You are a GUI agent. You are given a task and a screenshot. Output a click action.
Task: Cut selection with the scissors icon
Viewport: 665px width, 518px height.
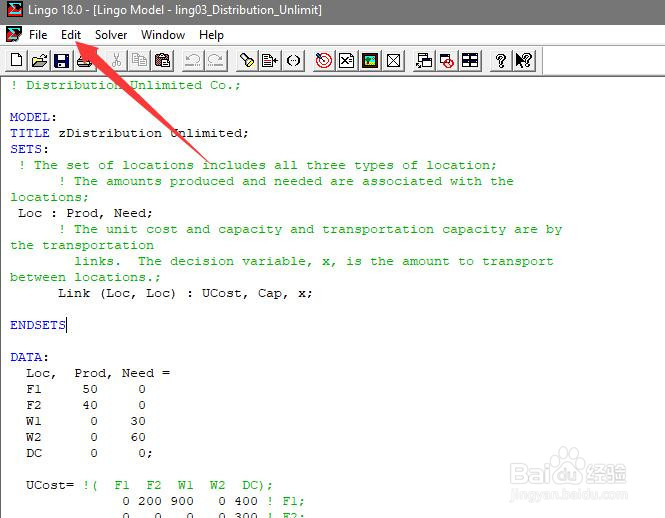[116, 61]
